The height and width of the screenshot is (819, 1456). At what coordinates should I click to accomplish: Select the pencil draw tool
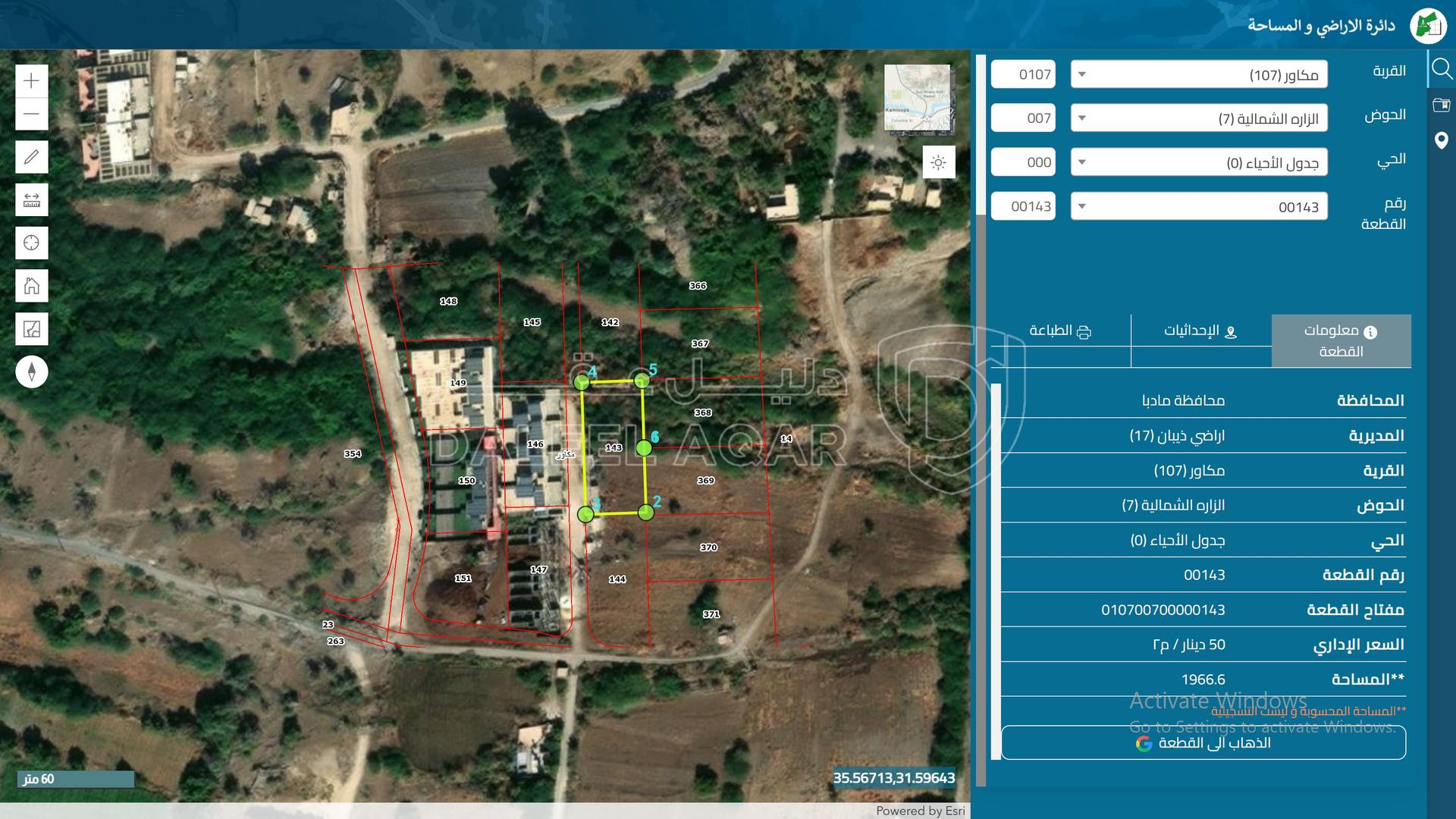tap(31, 157)
